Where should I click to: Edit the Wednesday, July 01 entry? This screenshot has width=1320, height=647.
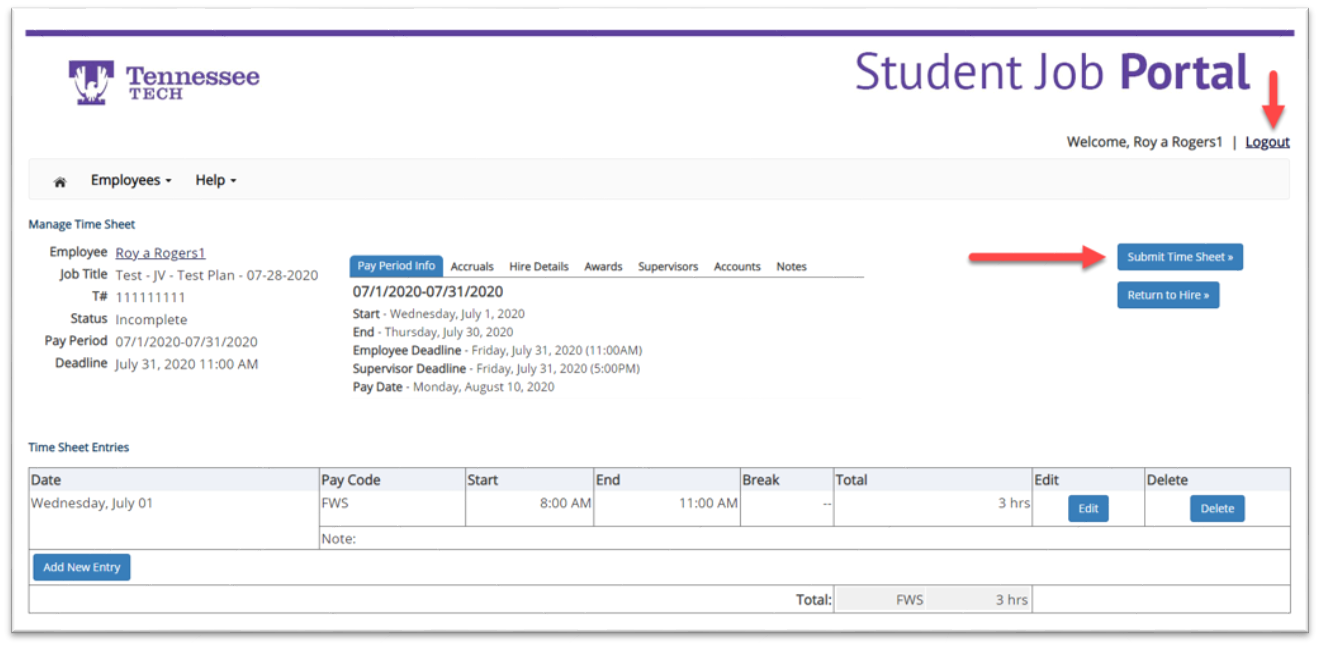1088,508
